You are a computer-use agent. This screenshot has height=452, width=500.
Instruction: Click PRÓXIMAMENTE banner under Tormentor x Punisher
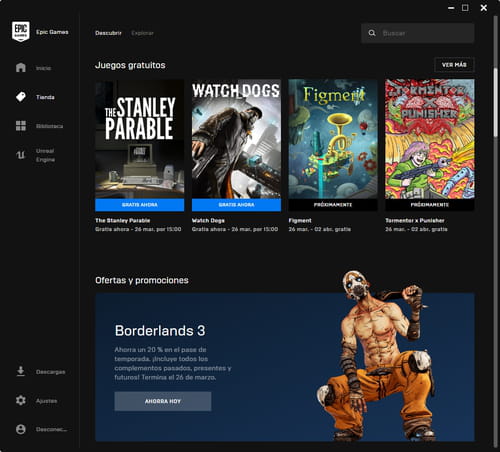[430, 205]
